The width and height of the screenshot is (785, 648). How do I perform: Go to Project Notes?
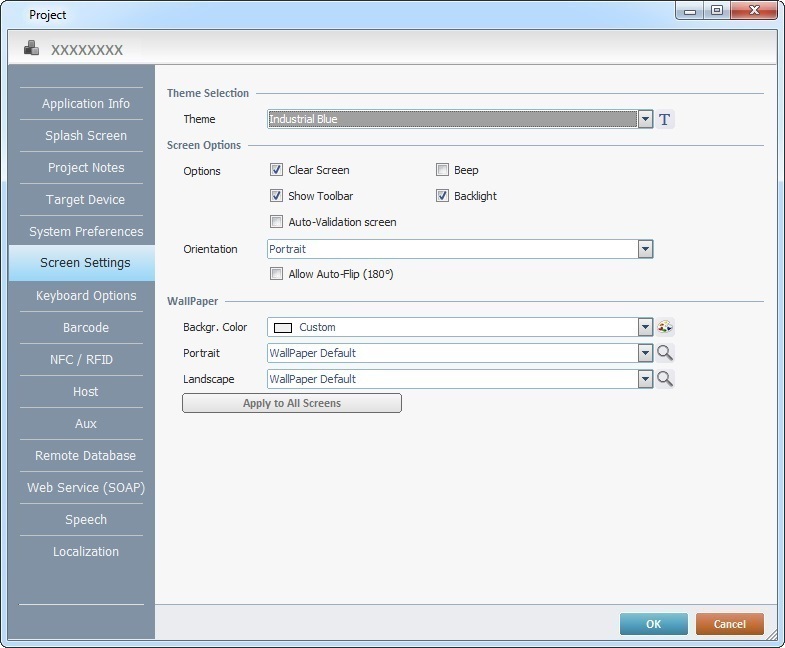click(86, 168)
